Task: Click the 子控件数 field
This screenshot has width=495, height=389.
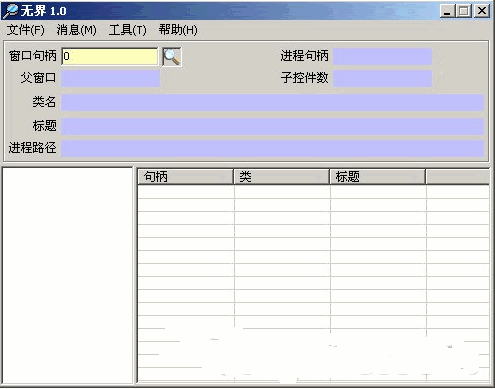Action: pos(382,78)
